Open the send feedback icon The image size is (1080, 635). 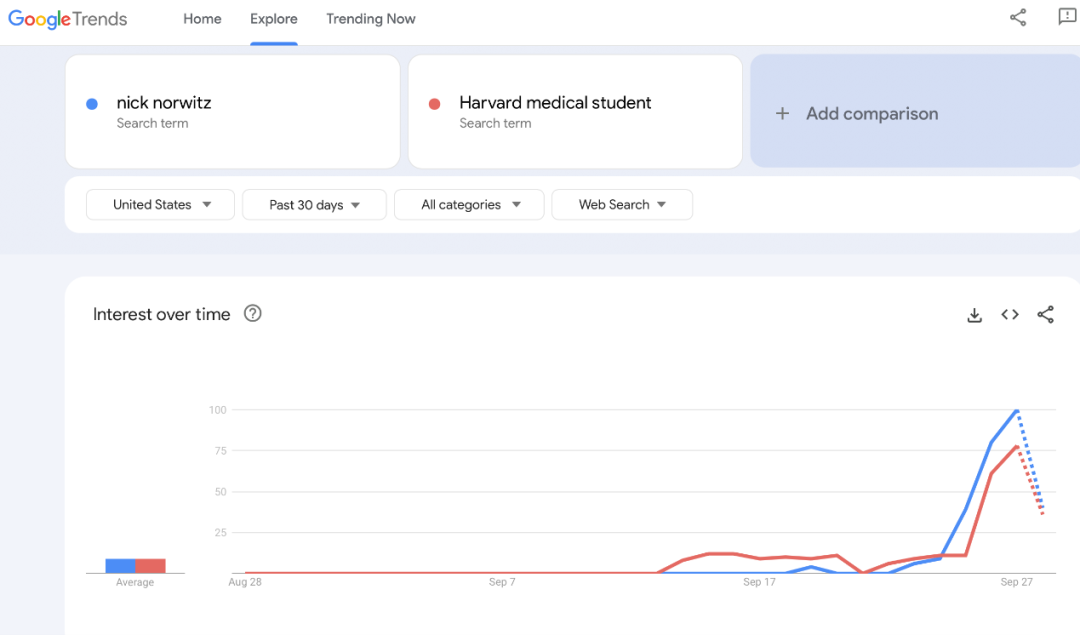[1066, 18]
